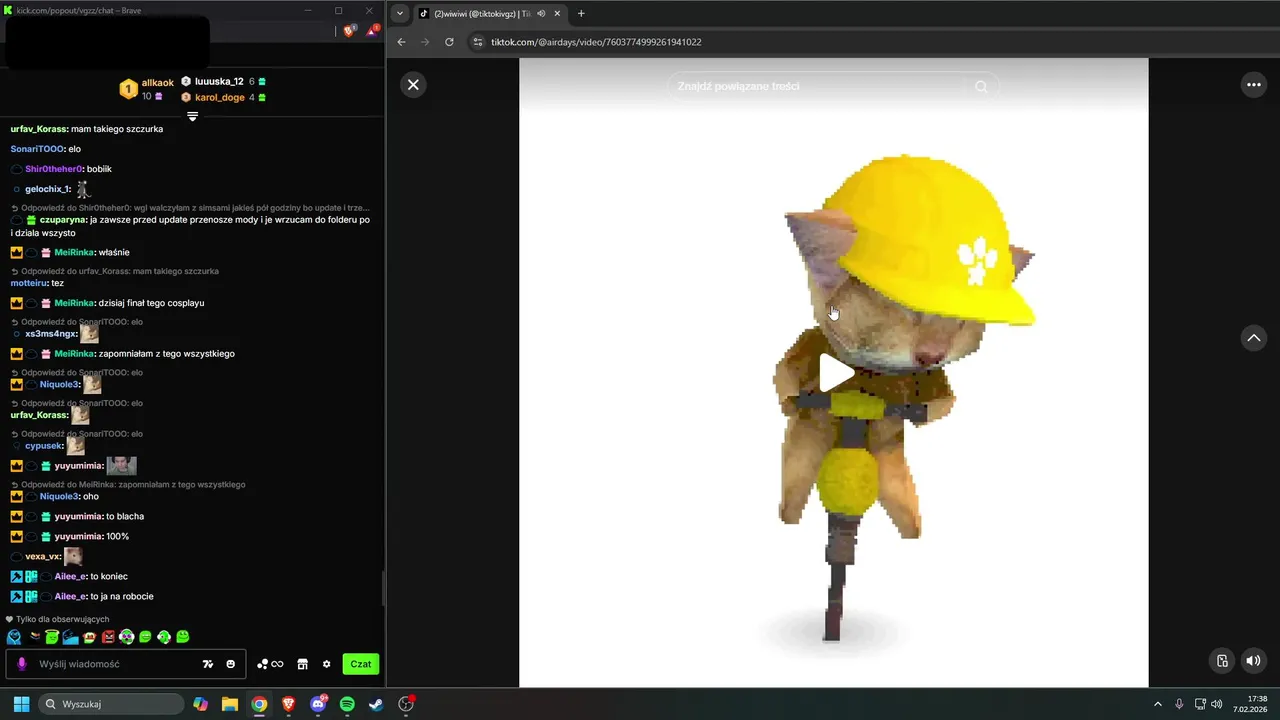1280x720 pixels.
Task: Go to previous video with up chevron
Action: (1254, 338)
